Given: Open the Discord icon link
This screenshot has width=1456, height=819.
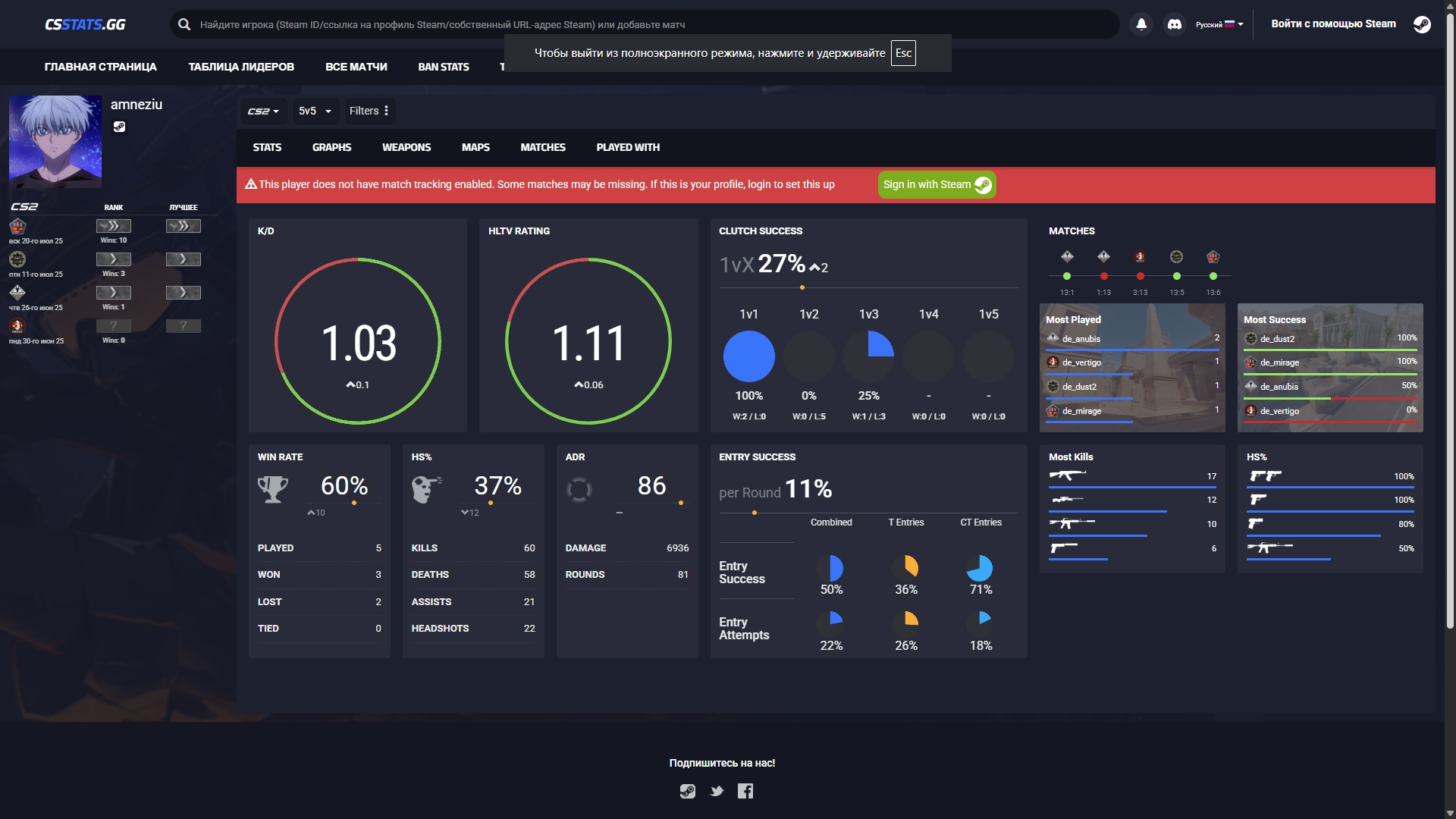Looking at the screenshot, I should (x=1174, y=24).
